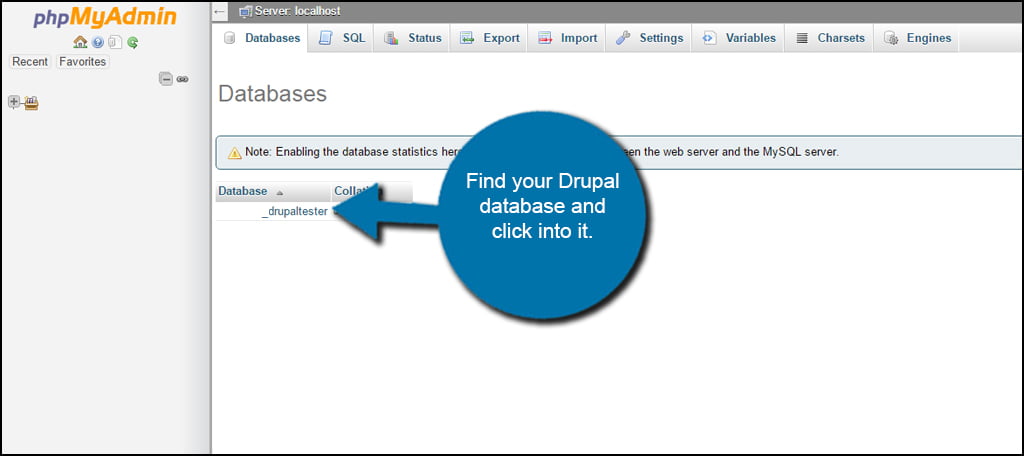The image size is (1024, 456).
Task: Click the left arrow beside Server: localhost
Action: [220, 11]
